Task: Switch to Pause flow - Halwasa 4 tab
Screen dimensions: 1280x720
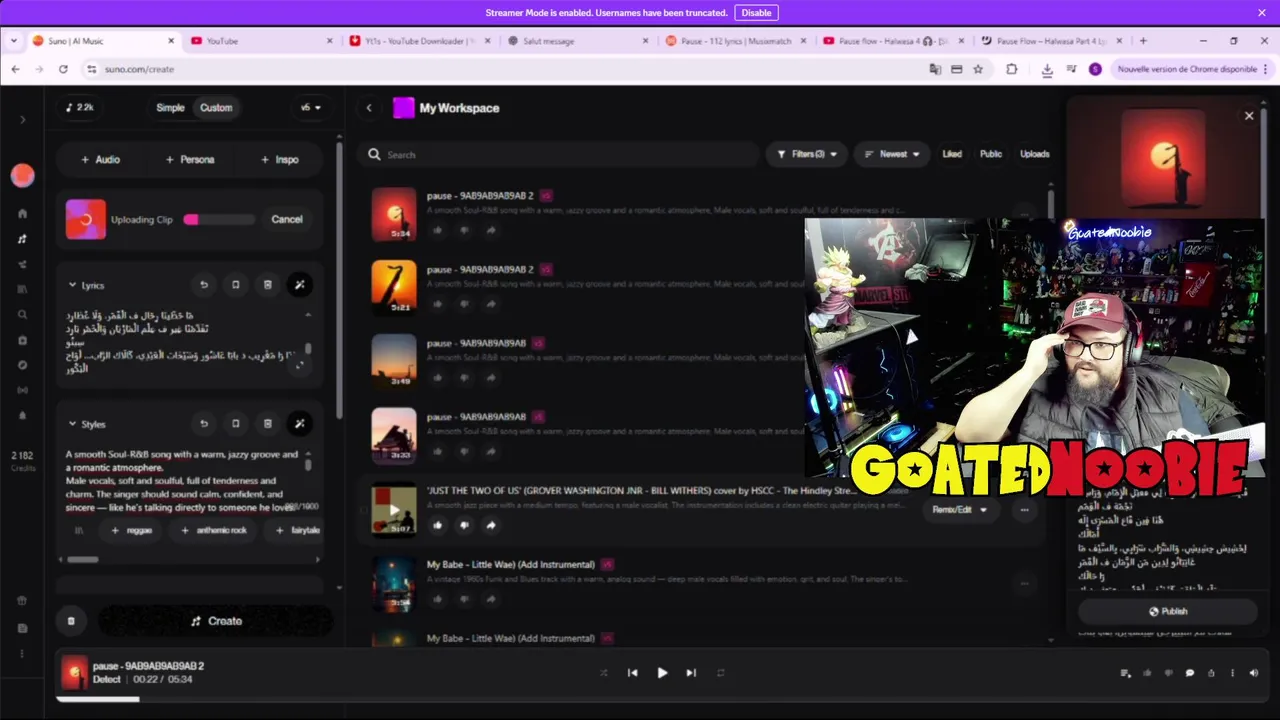Action: (893, 41)
